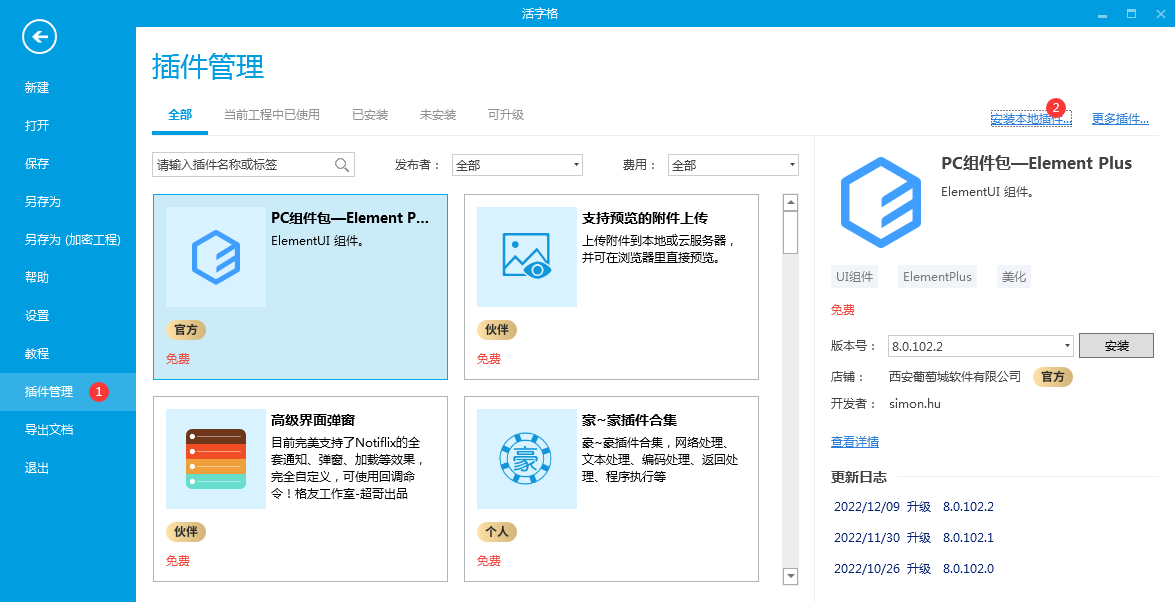Select the 豪~豪插件合集 plugin title

629,420
